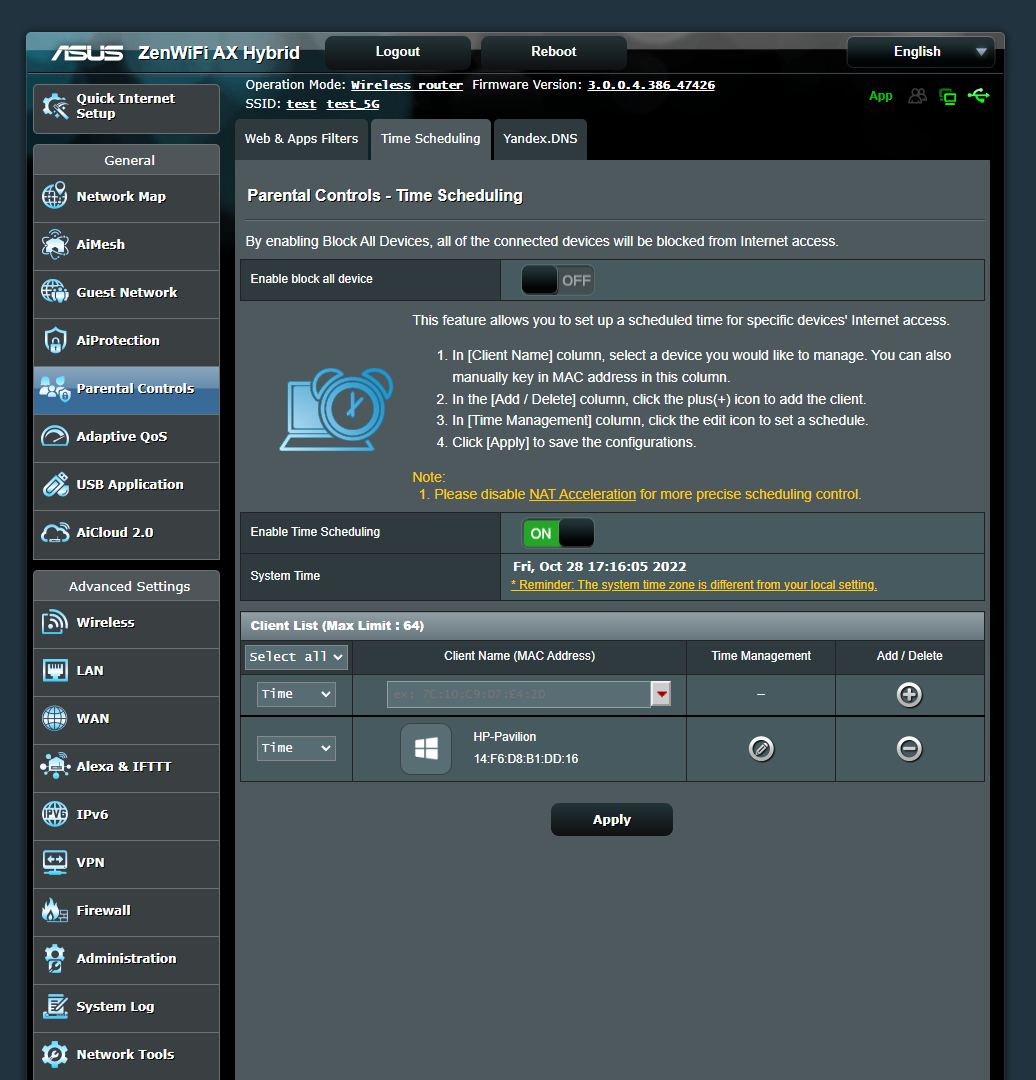Click the screen mirroring icon top right
The image size is (1036, 1080).
pyautogui.click(x=947, y=96)
